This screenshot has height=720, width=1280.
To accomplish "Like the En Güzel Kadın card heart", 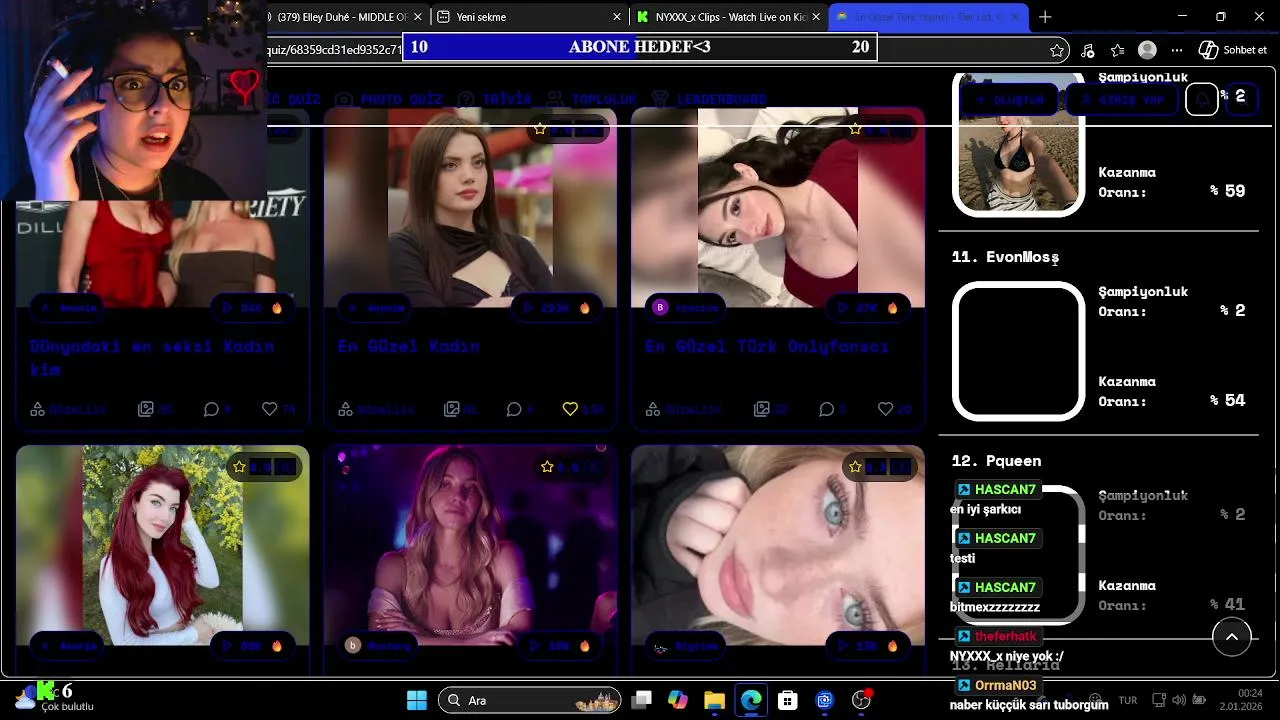I will [570, 409].
